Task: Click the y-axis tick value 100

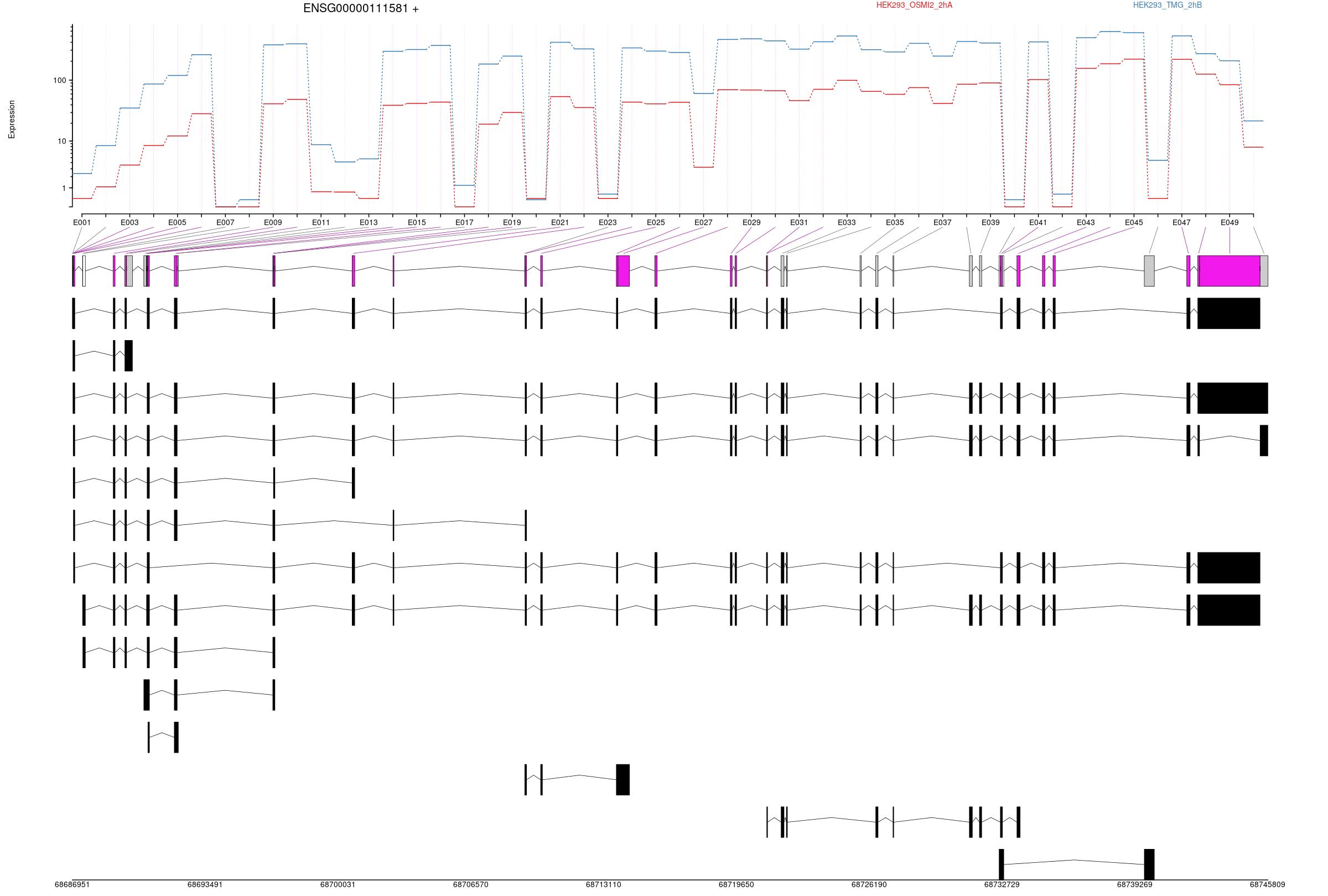Action: click(x=59, y=81)
